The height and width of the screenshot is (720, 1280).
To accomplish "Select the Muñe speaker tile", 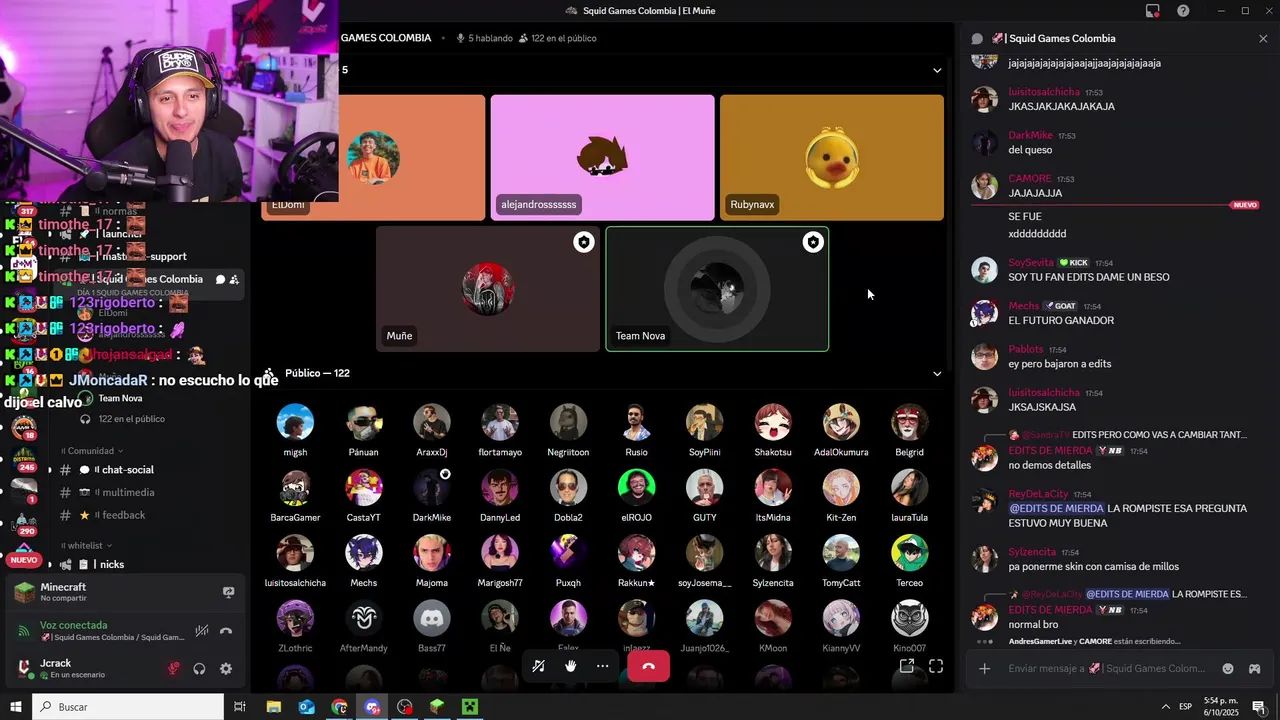I will point(488,289).
